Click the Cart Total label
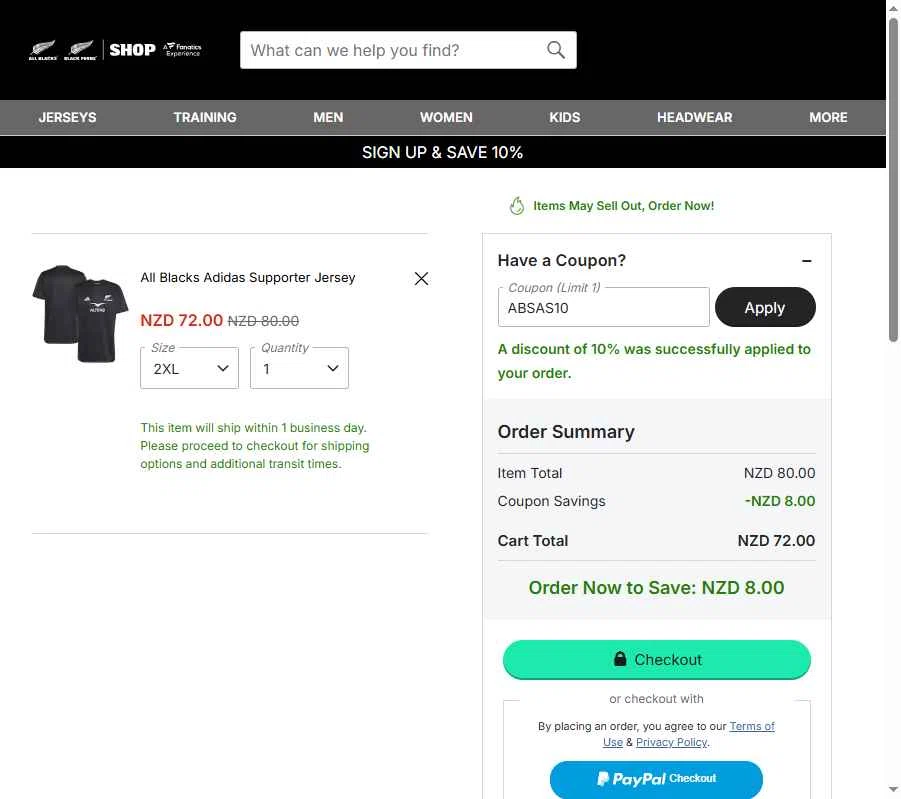The image size is (901, 799). point(533,541)
